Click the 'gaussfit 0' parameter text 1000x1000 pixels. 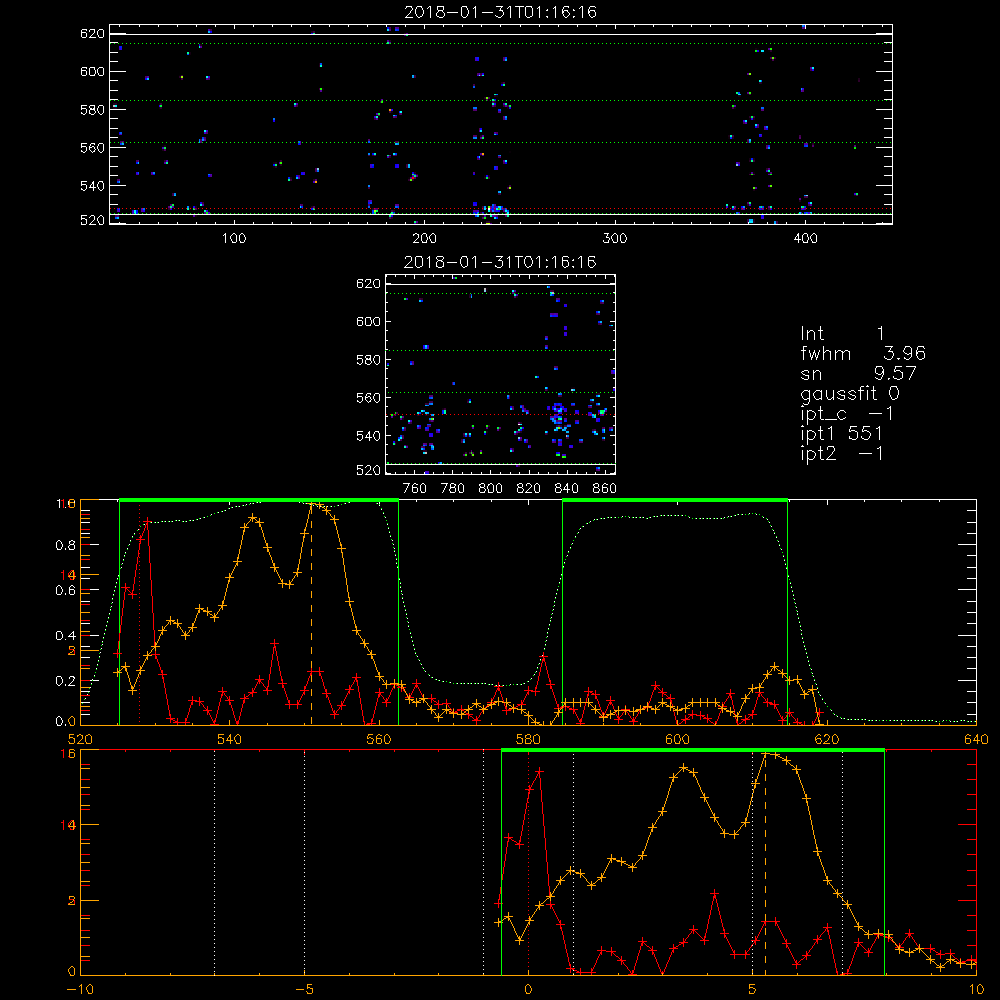[x=850, y=393]
